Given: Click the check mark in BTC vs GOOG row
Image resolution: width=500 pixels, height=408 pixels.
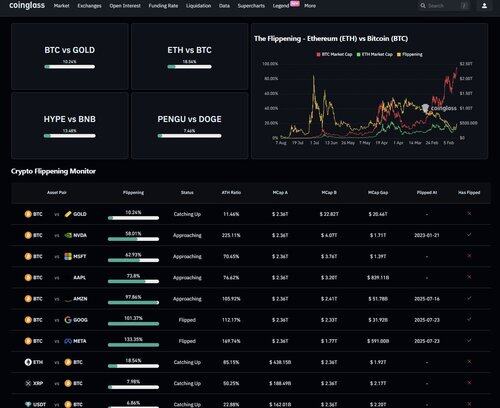Looking at the screenshot, I should coord(469,319).
